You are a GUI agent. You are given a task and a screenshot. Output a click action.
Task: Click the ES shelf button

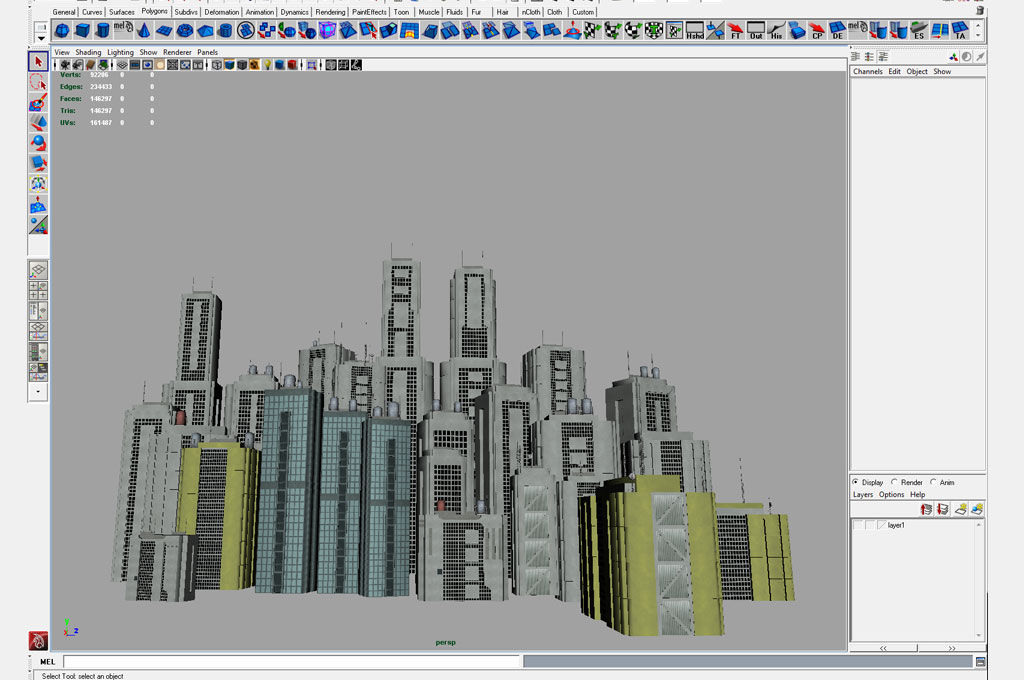click(919, 30)
